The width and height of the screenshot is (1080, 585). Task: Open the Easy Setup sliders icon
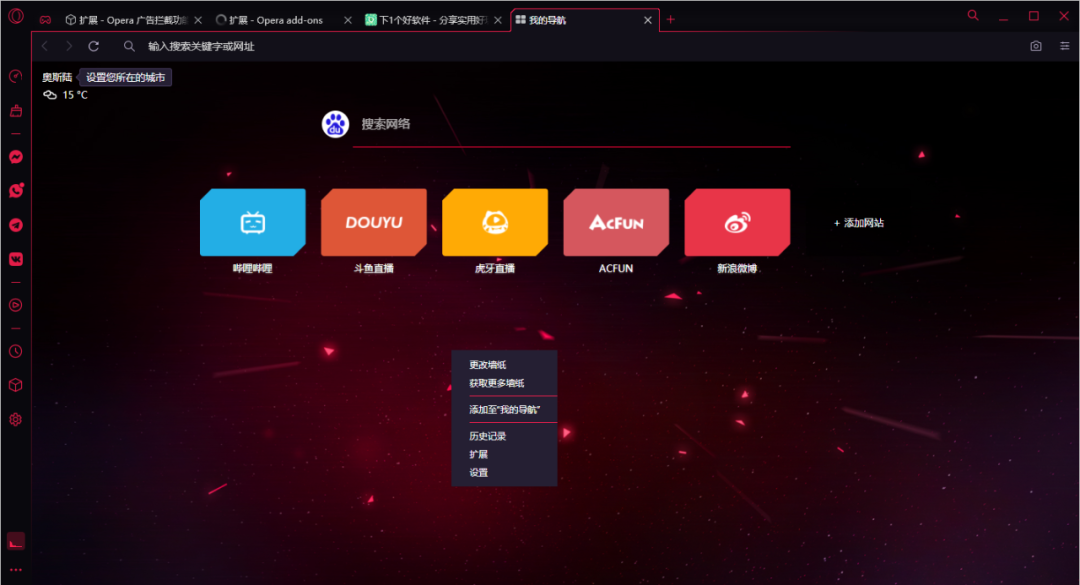click(1064, 46)
